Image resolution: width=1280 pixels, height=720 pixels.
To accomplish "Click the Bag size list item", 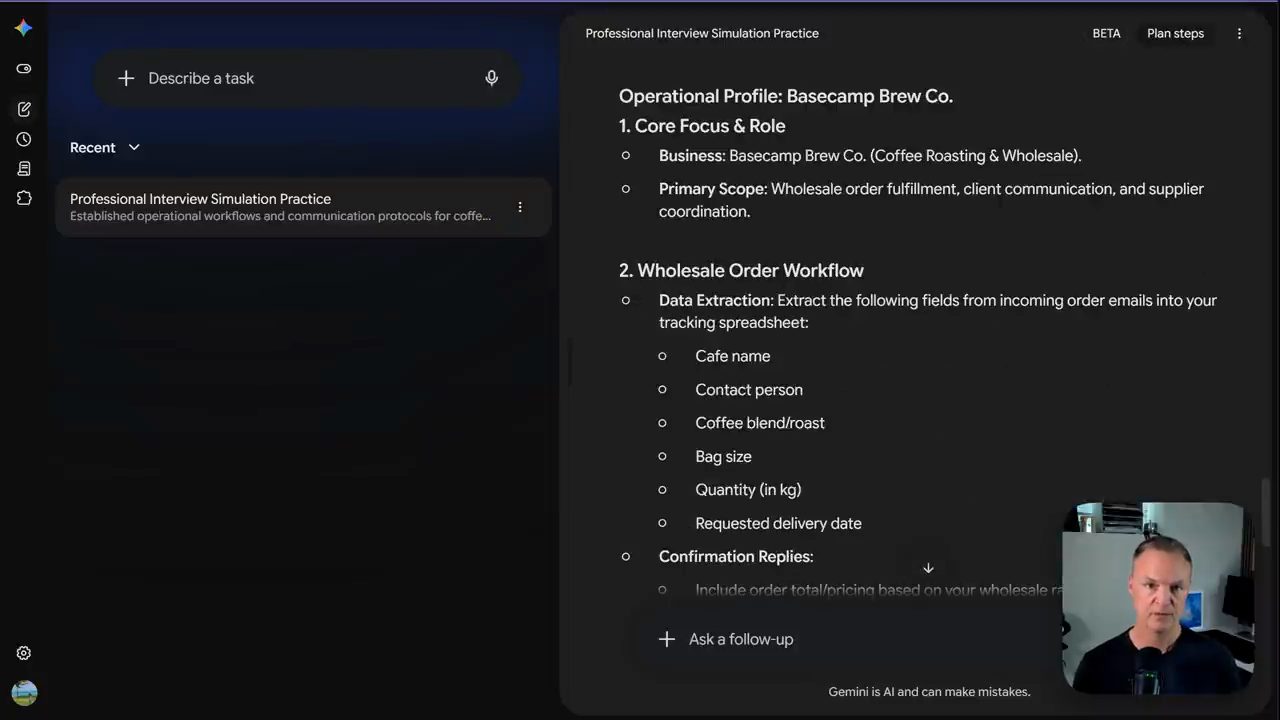I will (723, 457).
